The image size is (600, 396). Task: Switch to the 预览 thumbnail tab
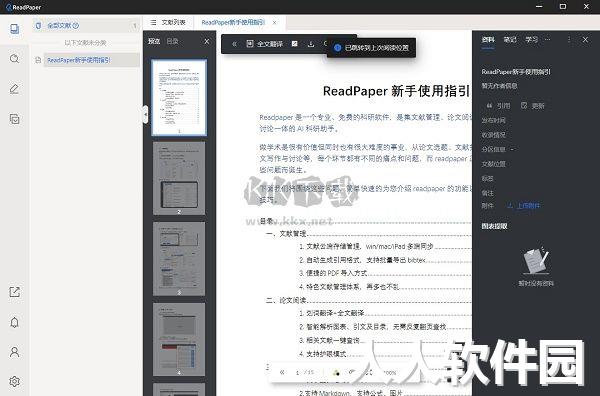tap(154, 41)
